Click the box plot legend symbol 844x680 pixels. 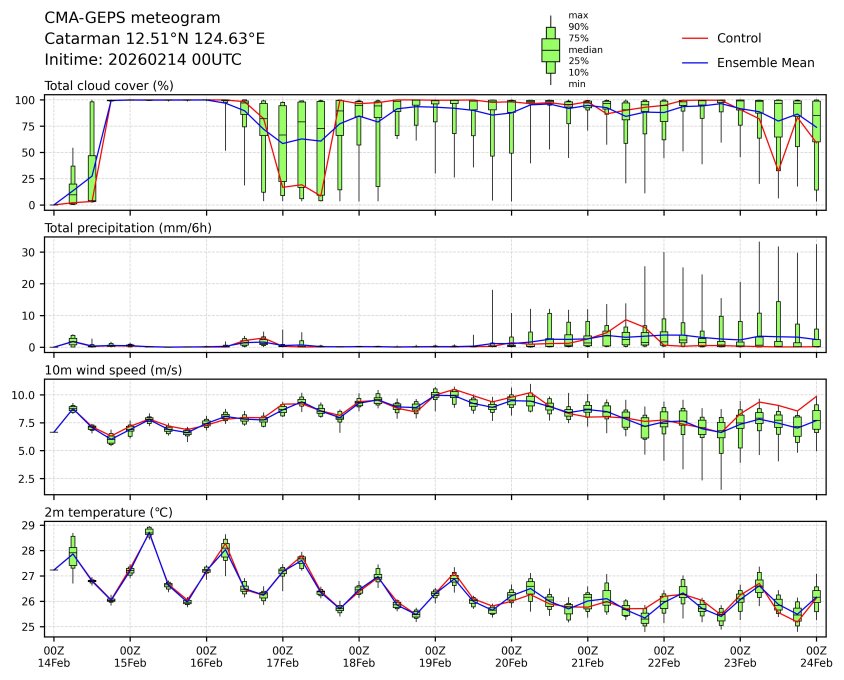550,49
